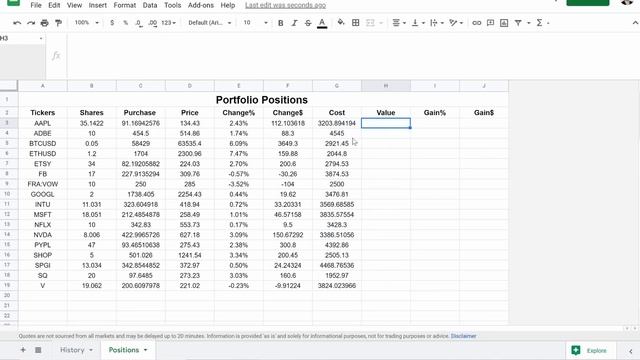Expand the merge cells options arrow
The image size is (640, 360).
point(381,23)
